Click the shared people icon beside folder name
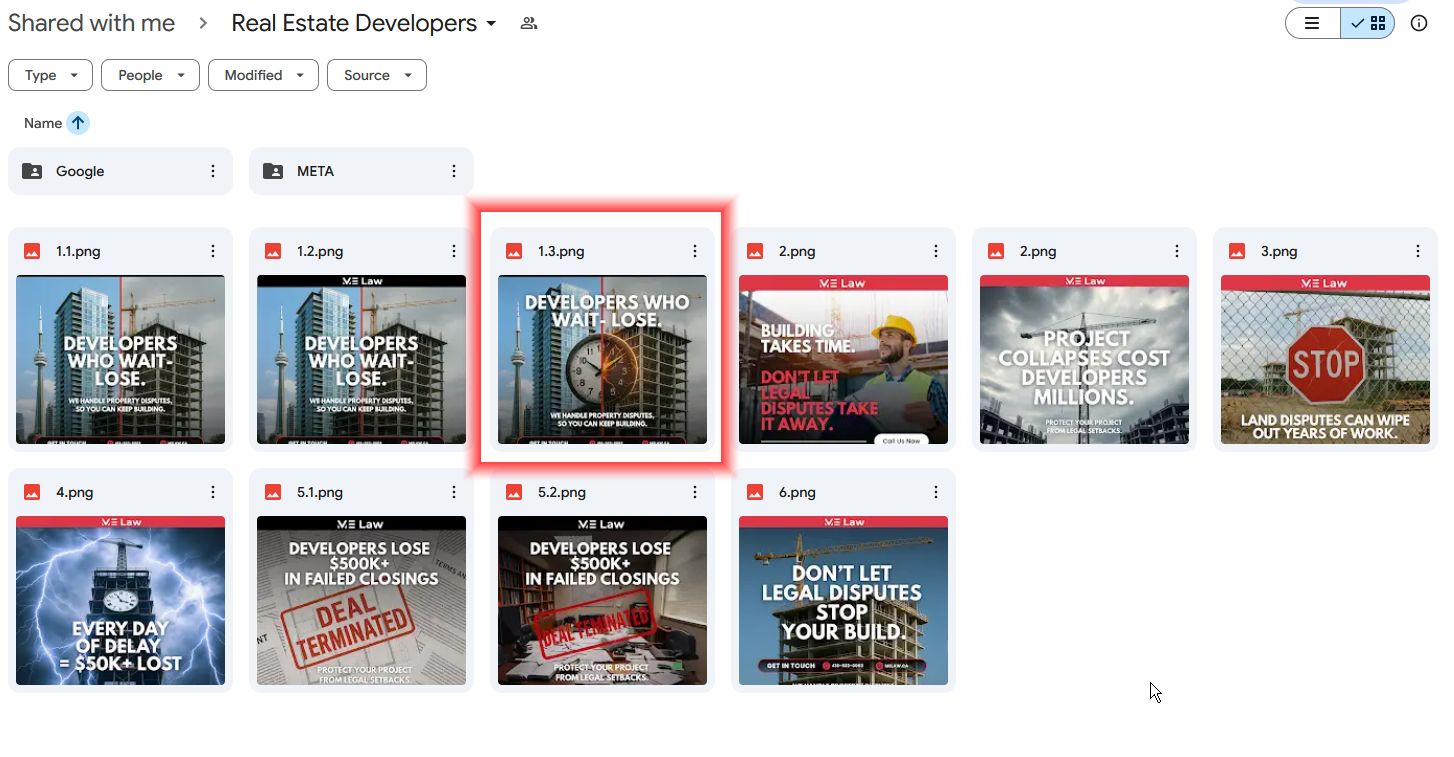 [529, 23]
